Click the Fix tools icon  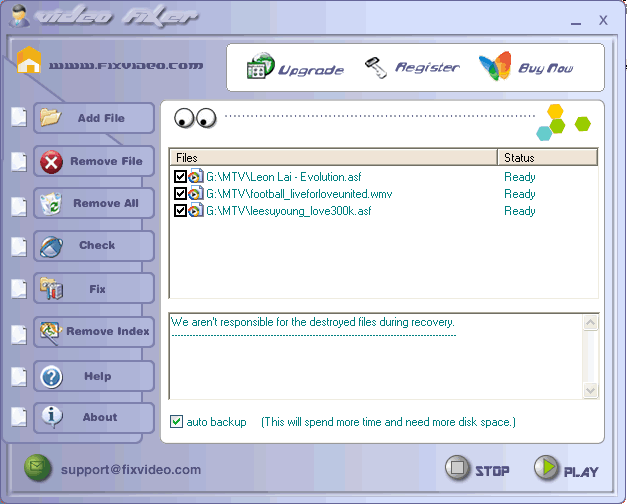pos(51,288)
